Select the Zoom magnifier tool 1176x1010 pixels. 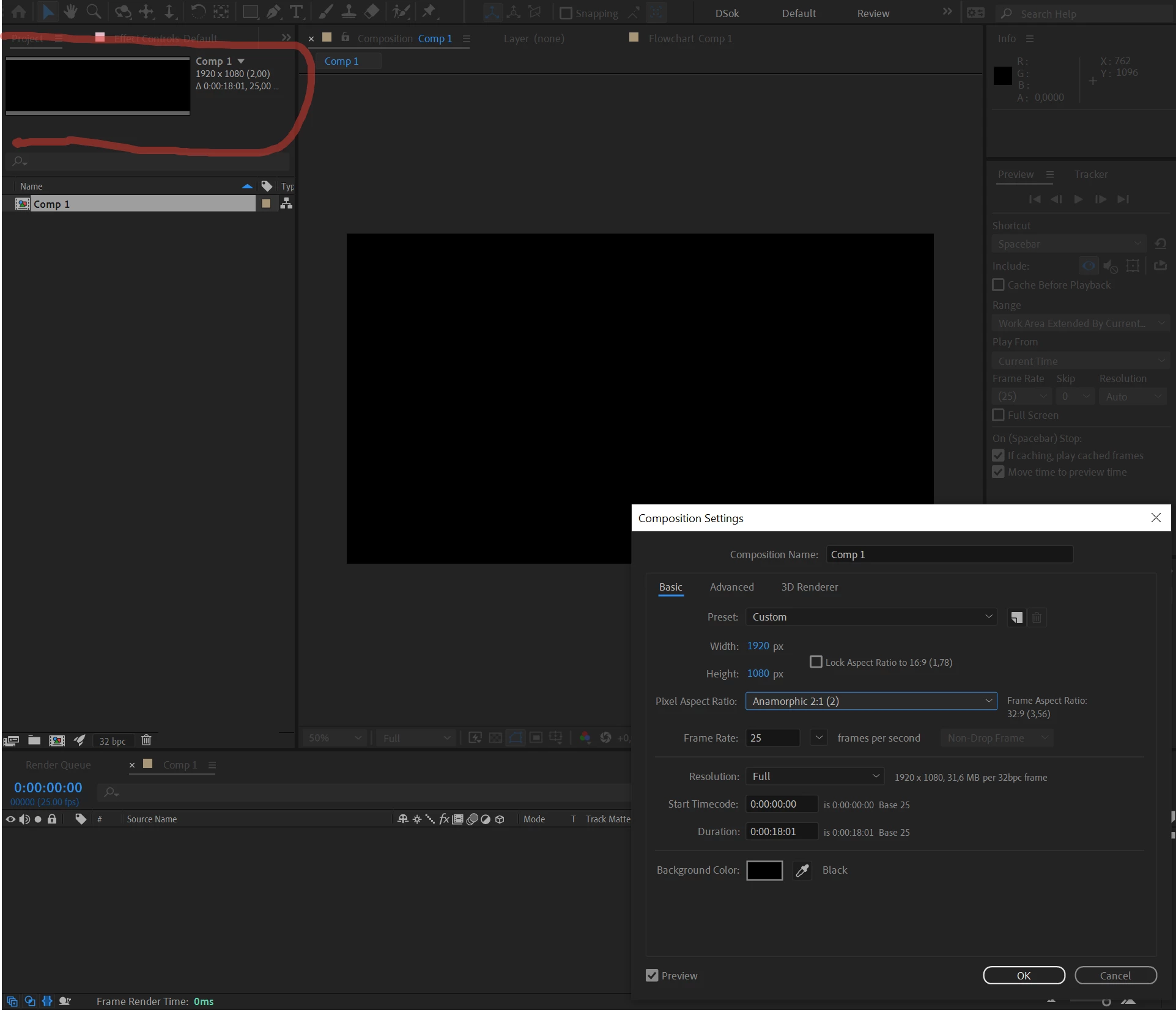click(94, 12)
